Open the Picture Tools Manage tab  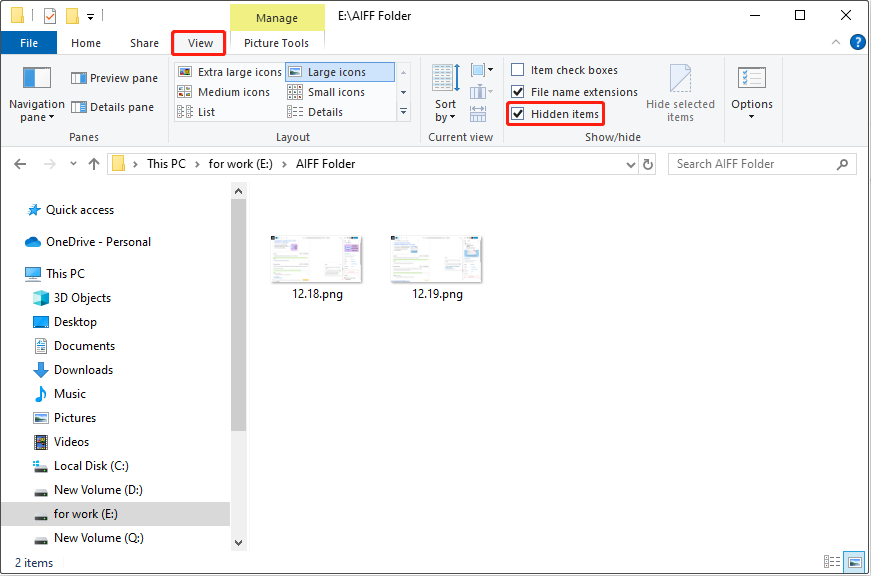[277, 17]
